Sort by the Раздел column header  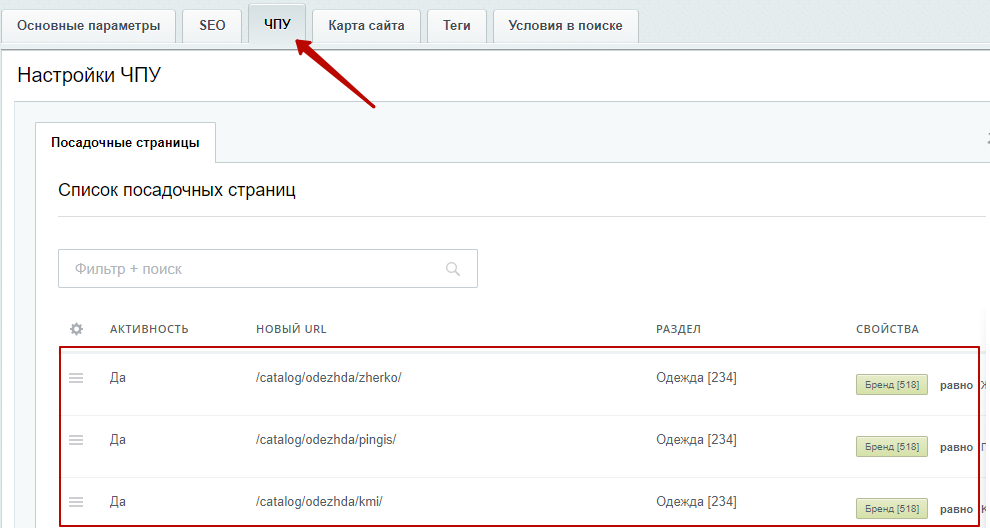coord(678,329)
